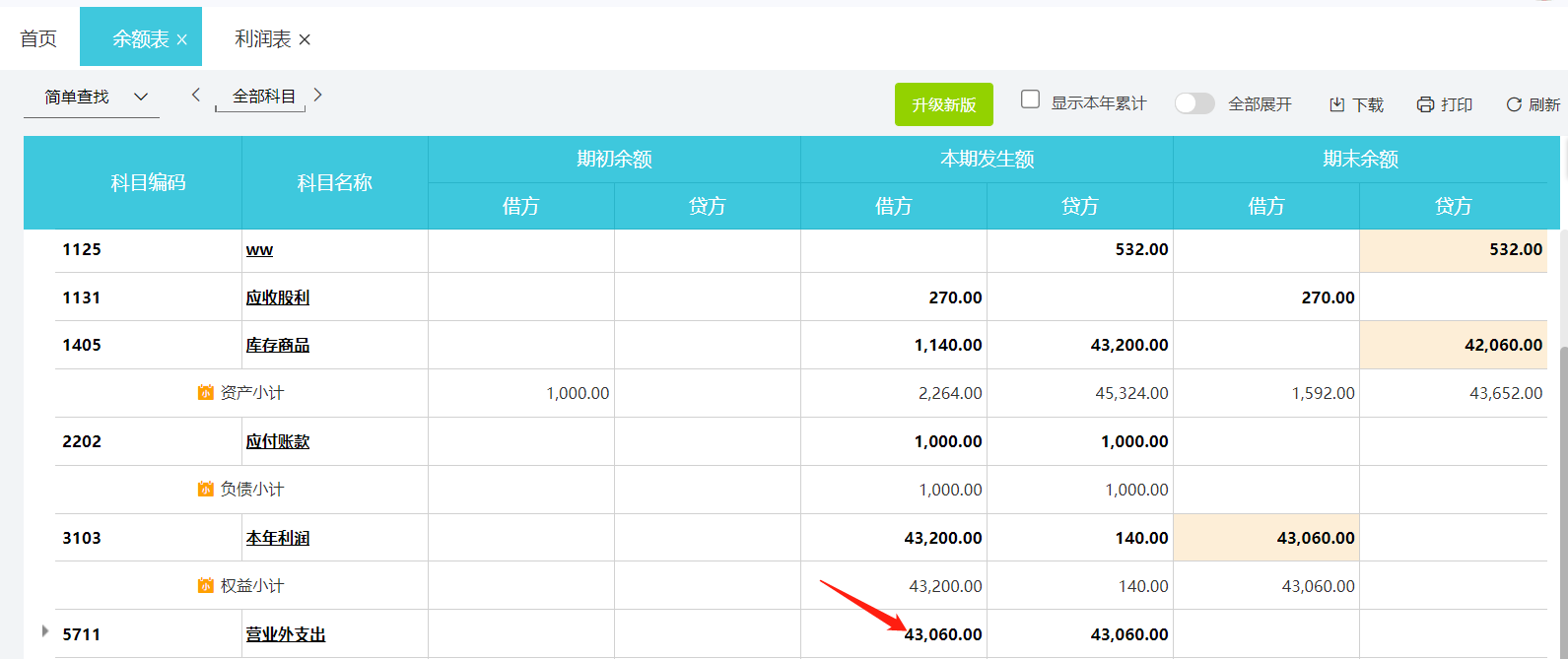Go to previous subject with left chevron
The width and height of the screenshot is (1568, 659).
coord(196,95)
